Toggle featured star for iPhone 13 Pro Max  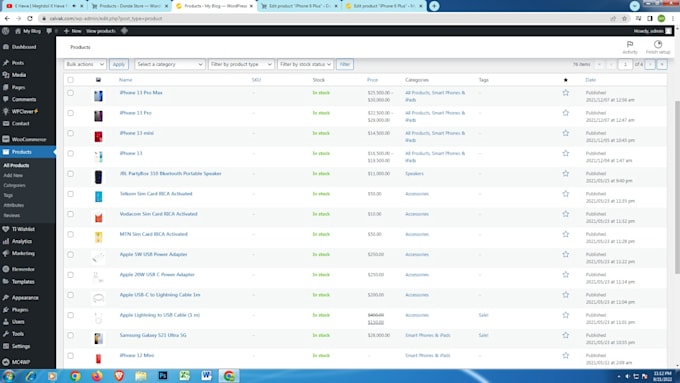point(566,93)
